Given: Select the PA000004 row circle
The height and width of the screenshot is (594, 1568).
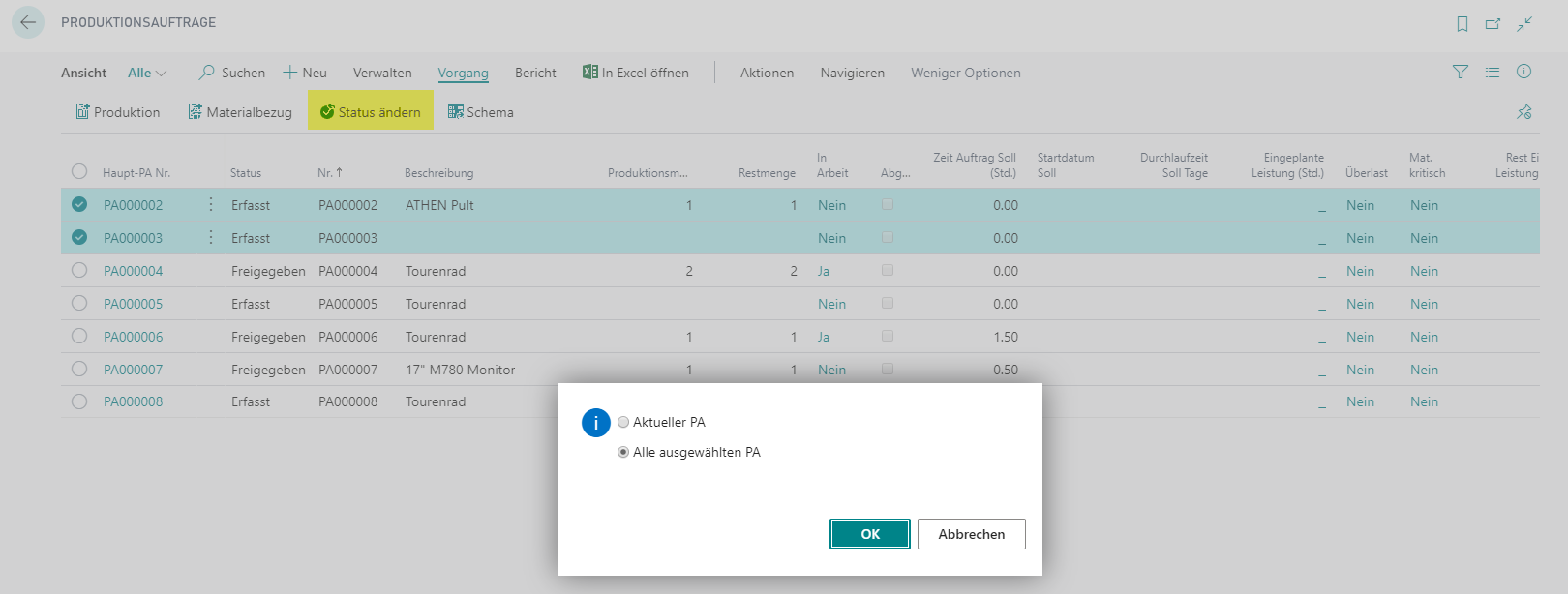Looking at the screenshot, I should 79,270.
